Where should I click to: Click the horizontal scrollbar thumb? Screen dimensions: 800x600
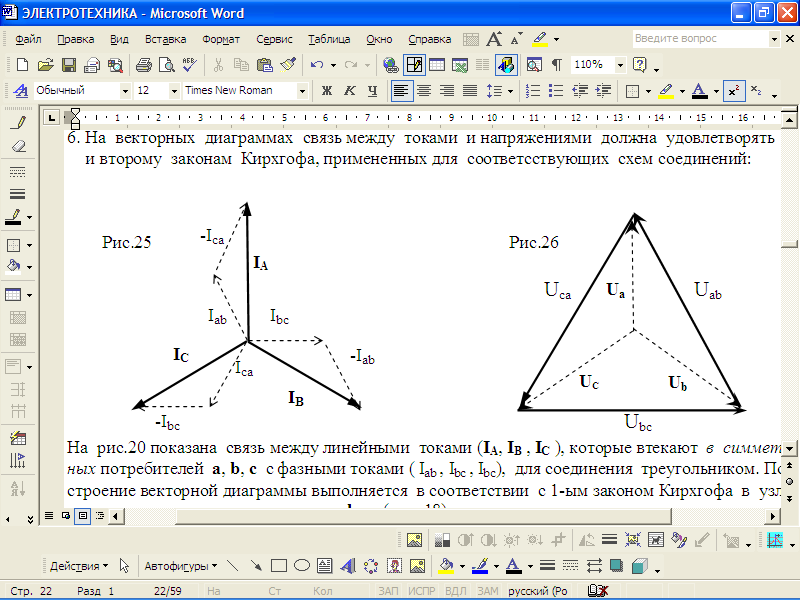click(423, 516)
